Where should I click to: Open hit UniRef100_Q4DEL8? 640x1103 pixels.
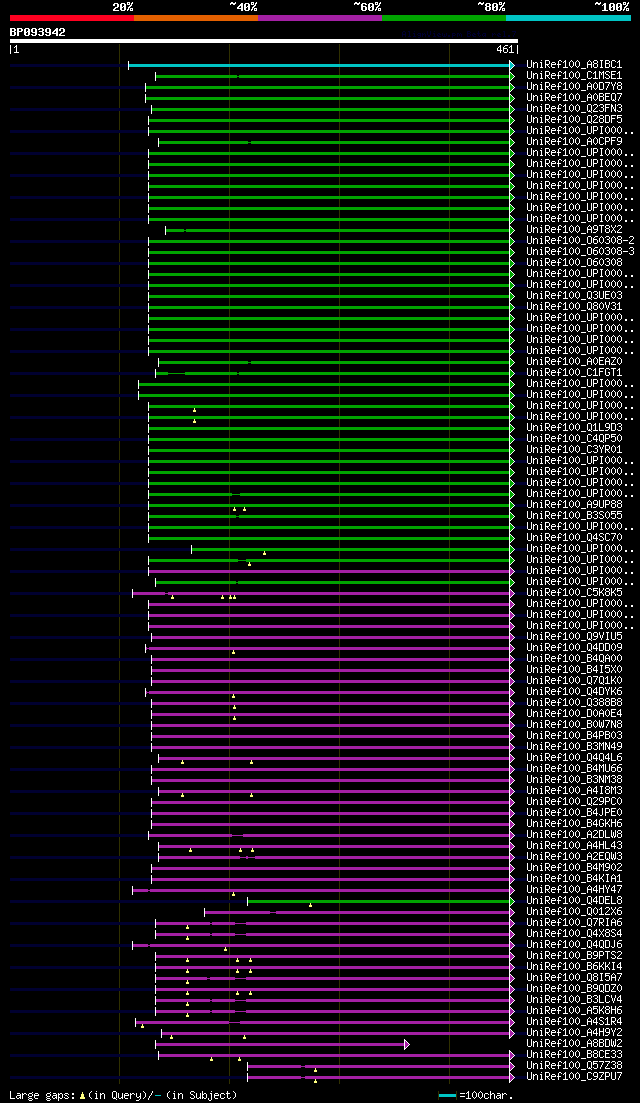(x=574, y=900)
